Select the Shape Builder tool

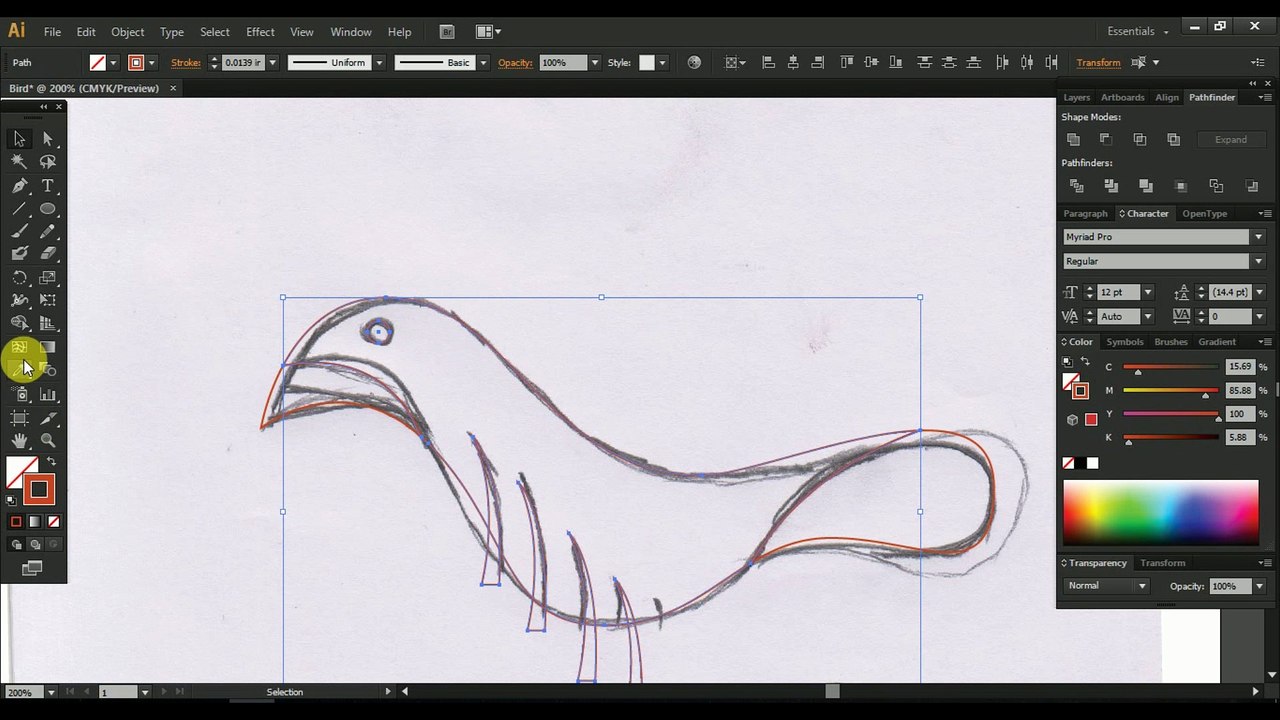(x=19, y=323)
